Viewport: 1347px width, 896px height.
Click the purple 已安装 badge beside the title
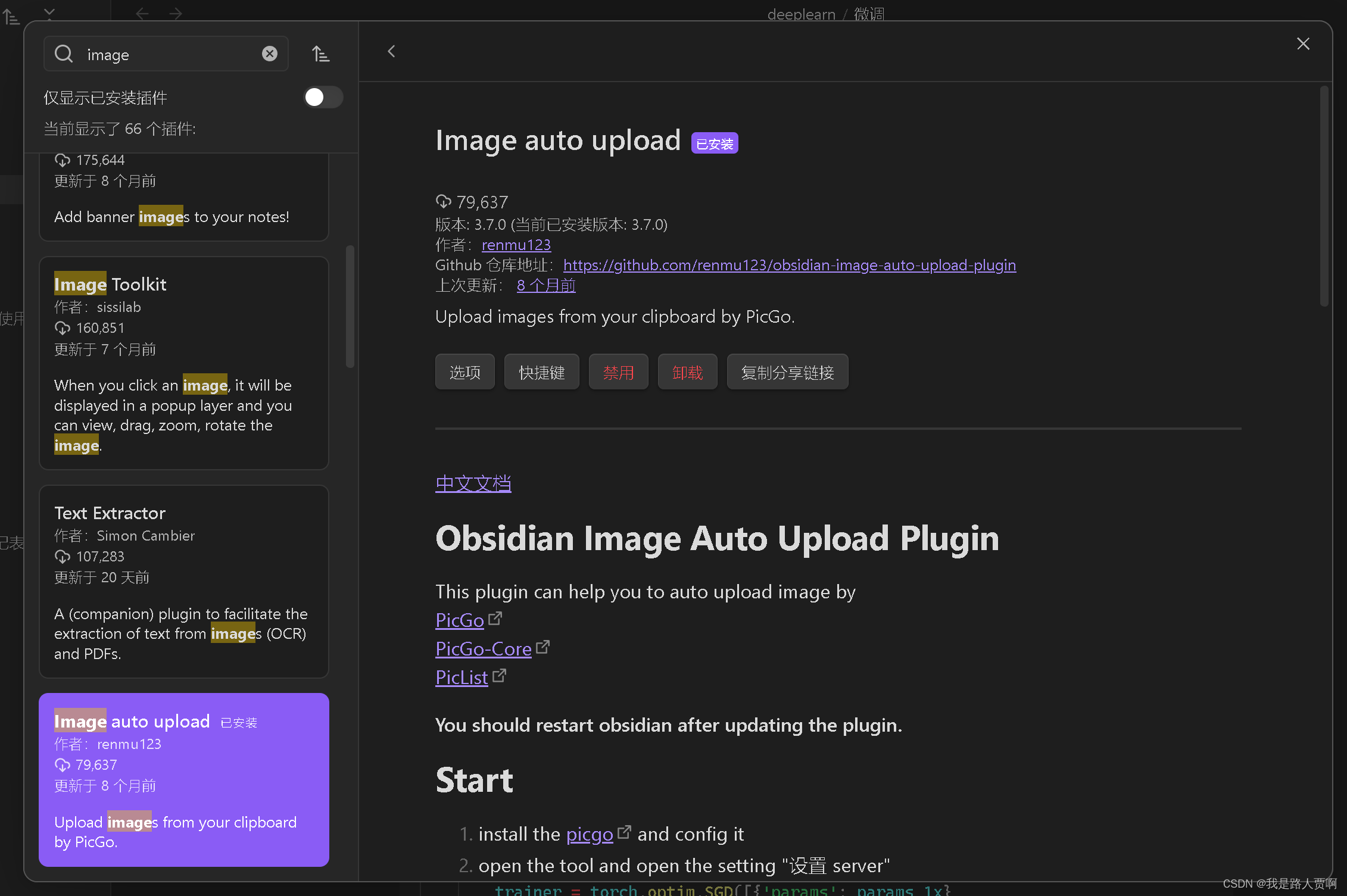coord(715,143)
